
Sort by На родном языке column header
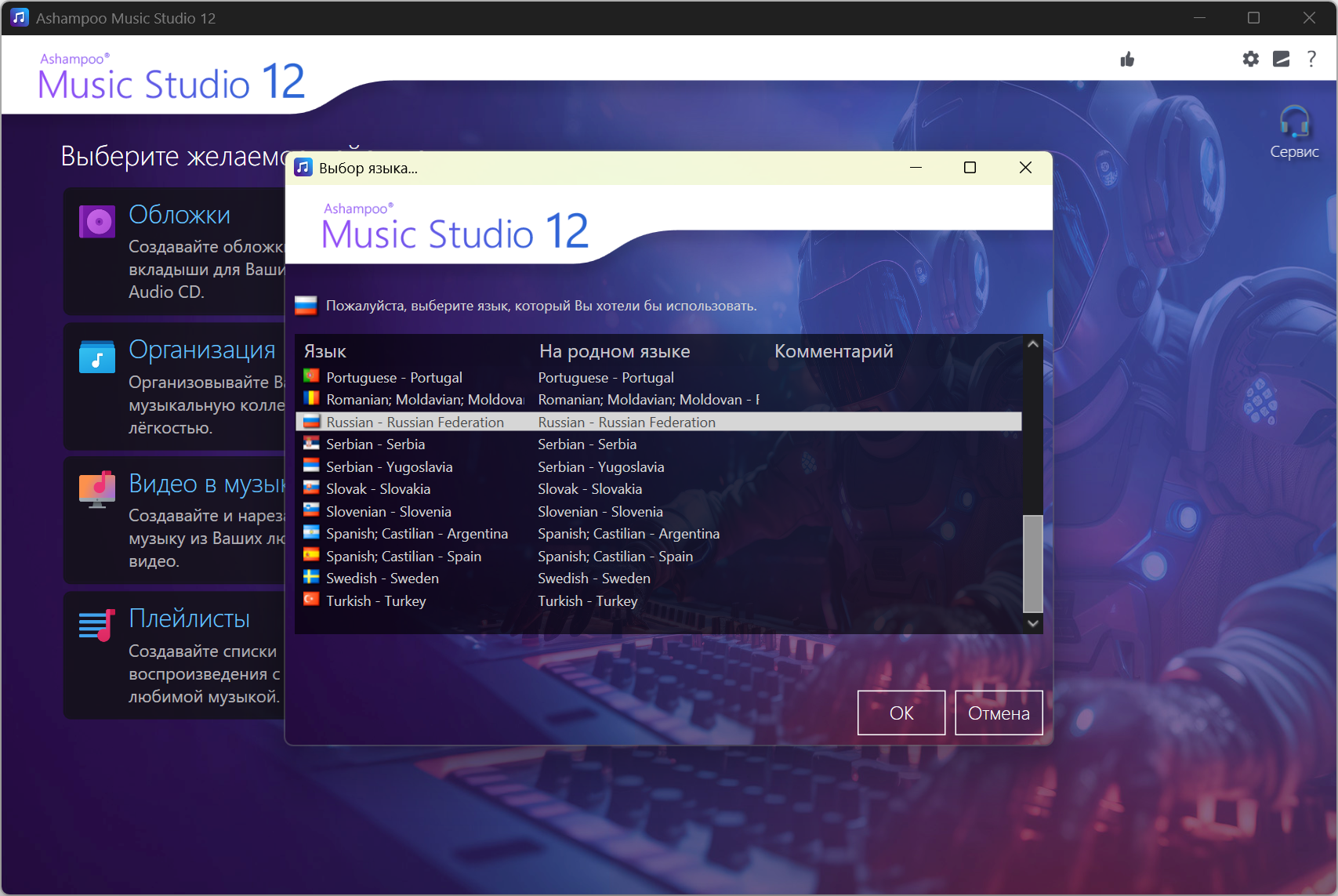(615, 351)
